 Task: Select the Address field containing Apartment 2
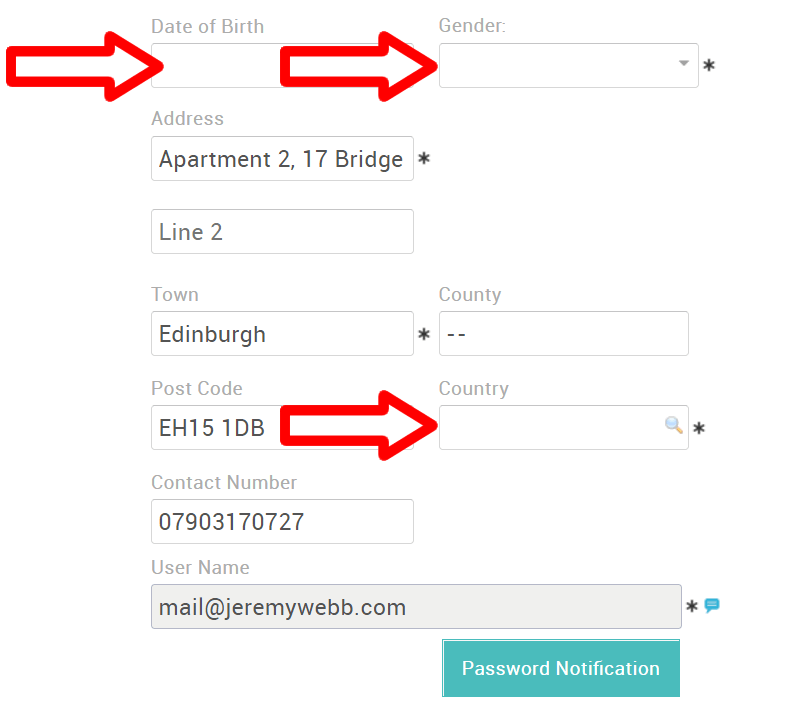282,158
